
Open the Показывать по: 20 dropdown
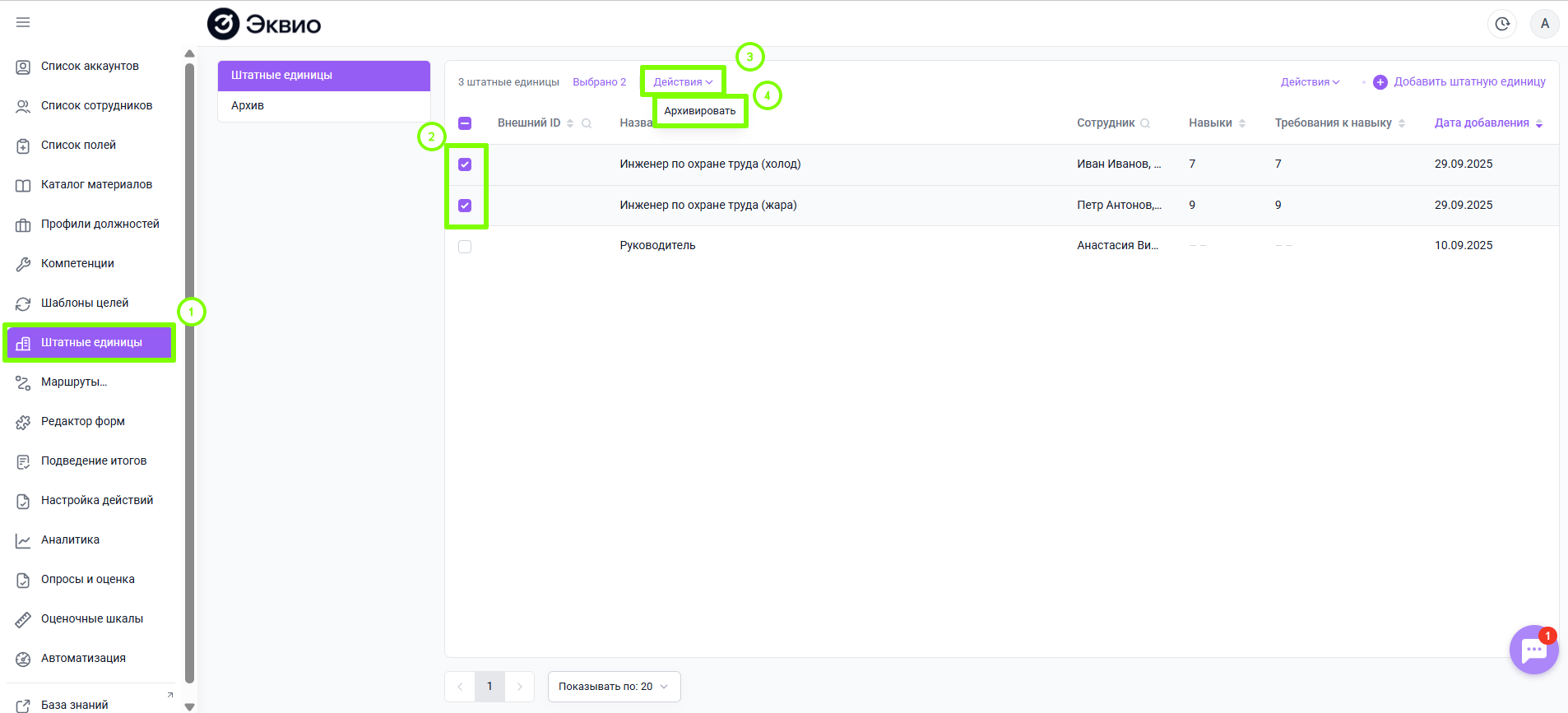tap(614, 687)
